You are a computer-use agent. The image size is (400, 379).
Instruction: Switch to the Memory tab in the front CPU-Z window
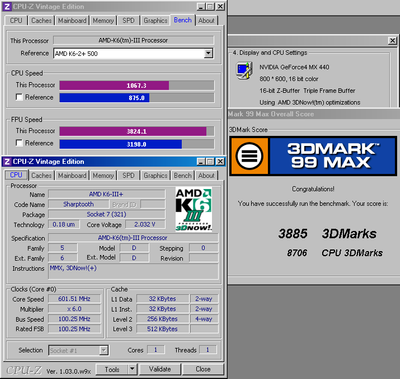pyautogui.click(x=103, y=175)
